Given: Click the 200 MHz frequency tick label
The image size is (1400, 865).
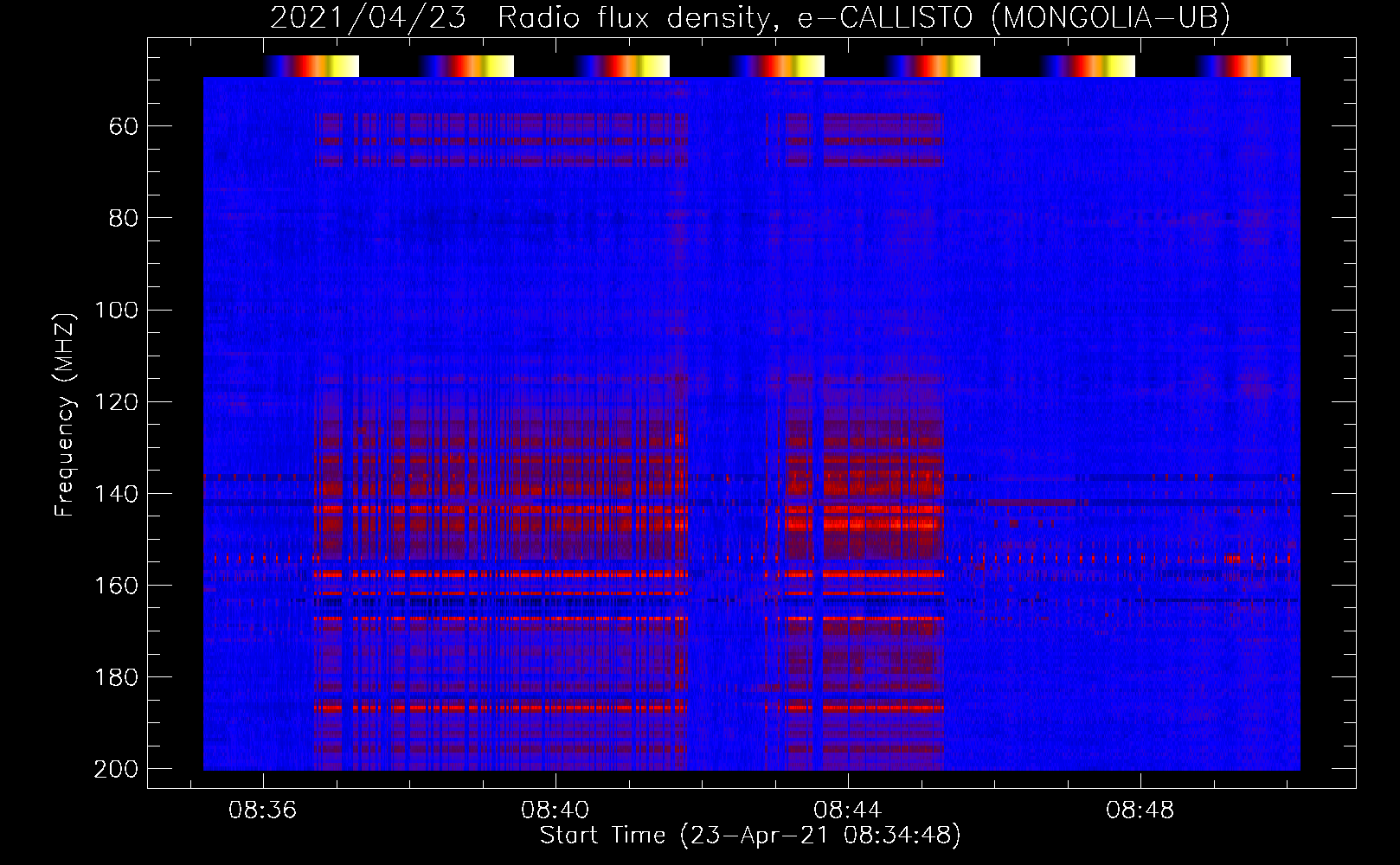Looking at the screenshot, I should [116, 769].
